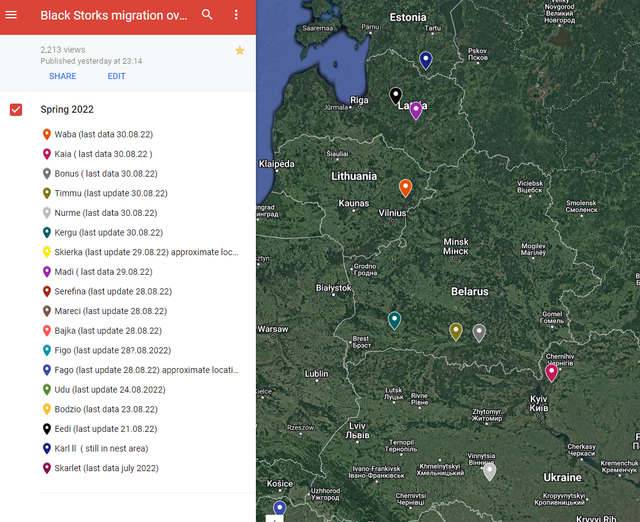This screenshot has height=522, width=640.
Task: Click orange map marker in Lithuania
Action: coord(405,188)
